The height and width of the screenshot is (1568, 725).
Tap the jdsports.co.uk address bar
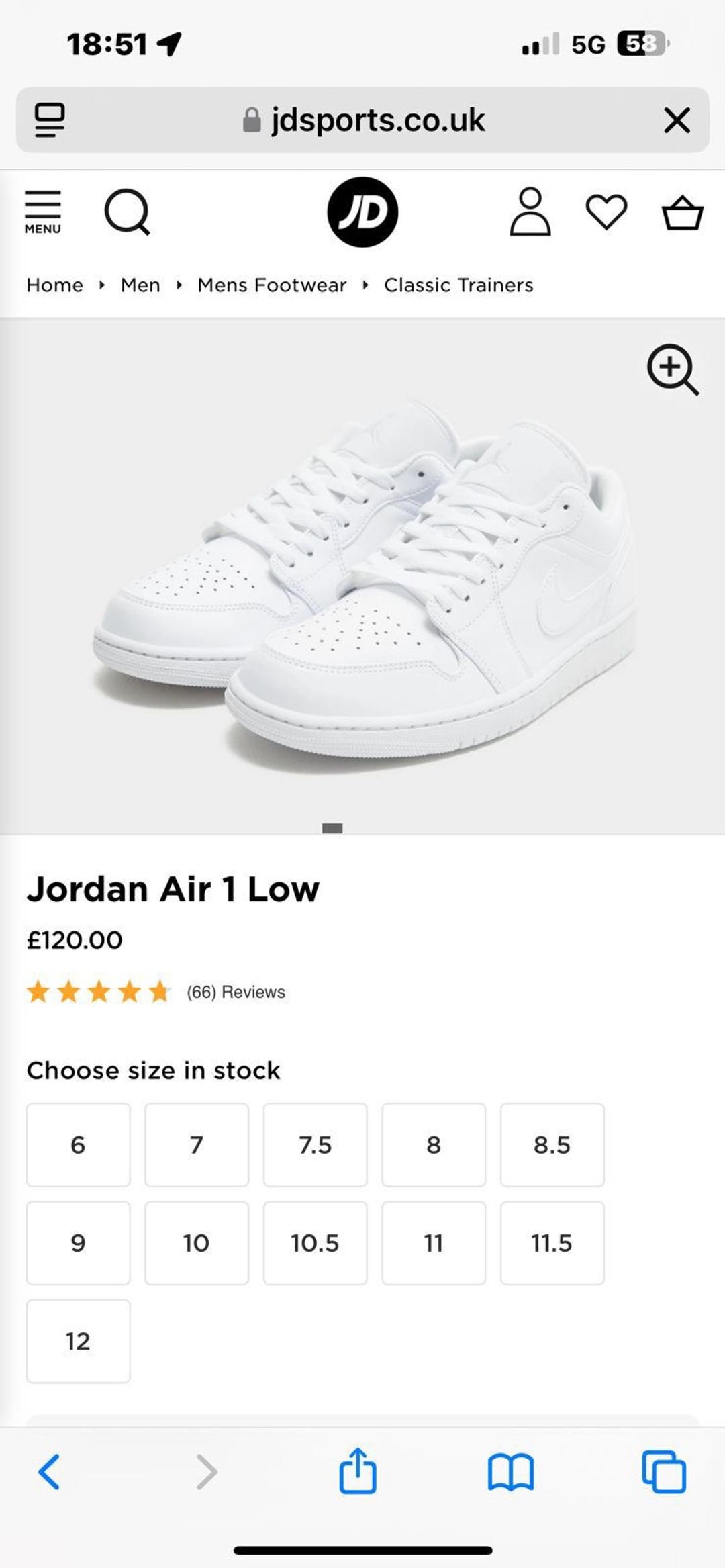click(x=362, y=120)
